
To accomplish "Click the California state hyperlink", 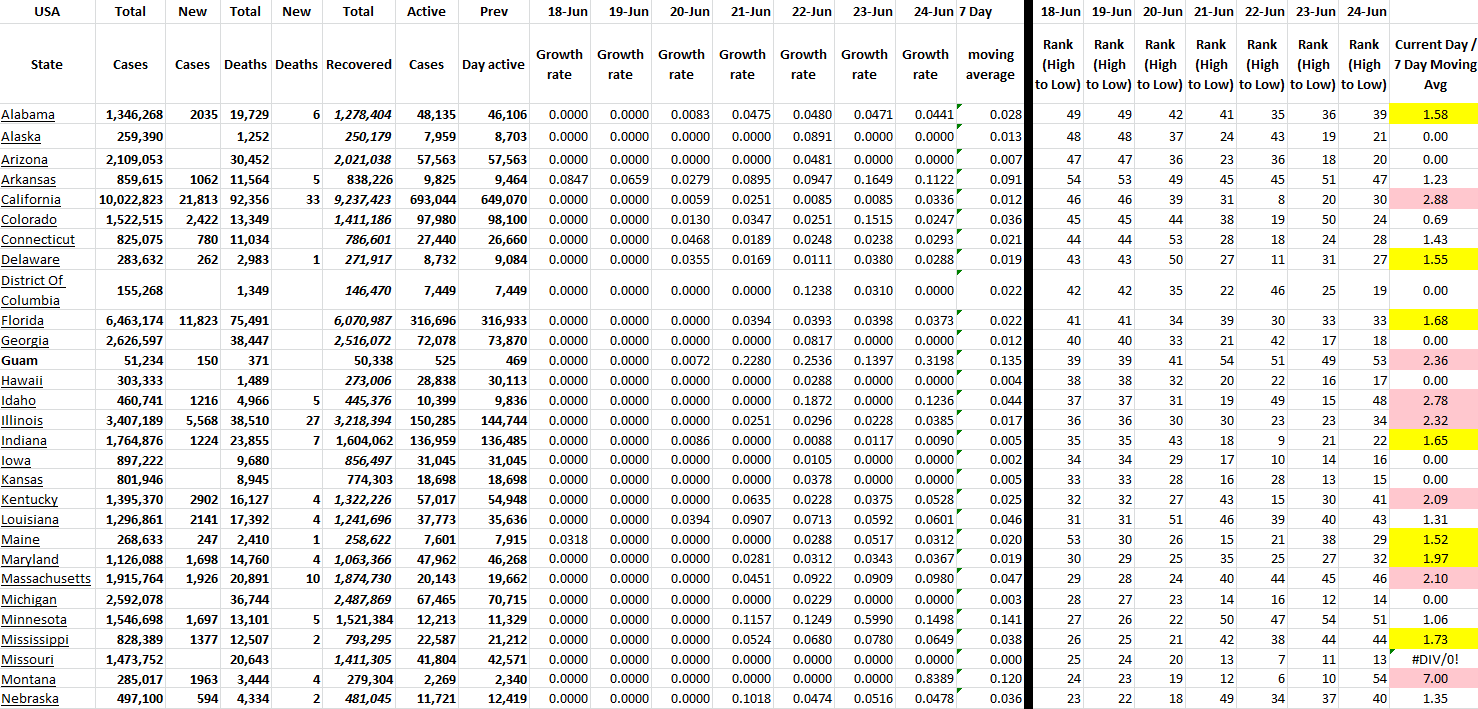I will (x=30, y=200).
